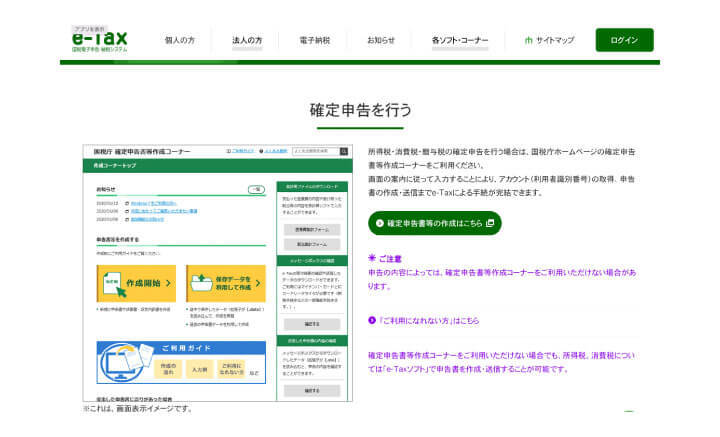The image size is (720, 437).
Task: Click the search magnifier icon in the preview image
Action: click(346, 151)
